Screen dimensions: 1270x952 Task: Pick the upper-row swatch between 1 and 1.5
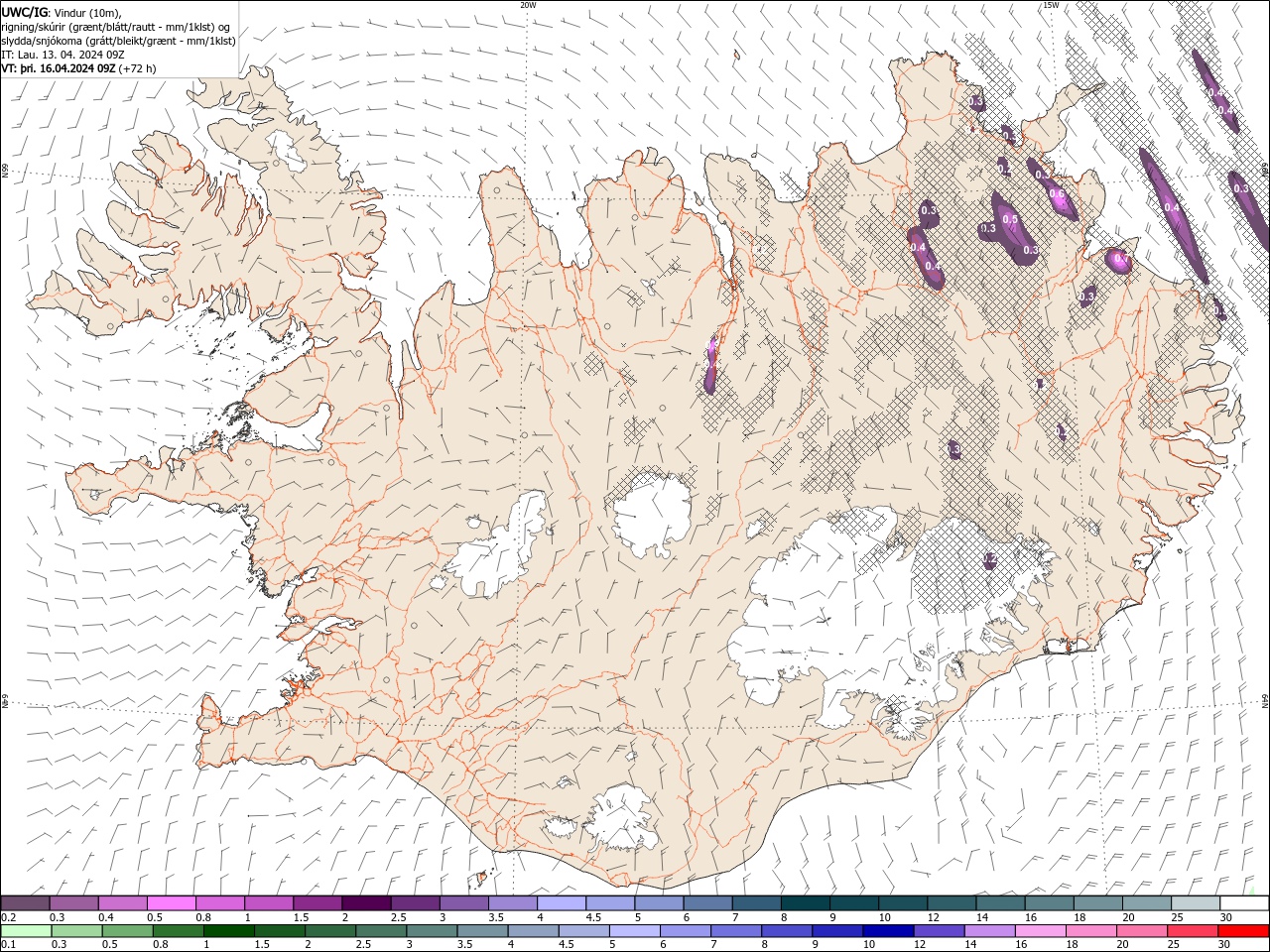pyautogui.click(x=269, y=903)
